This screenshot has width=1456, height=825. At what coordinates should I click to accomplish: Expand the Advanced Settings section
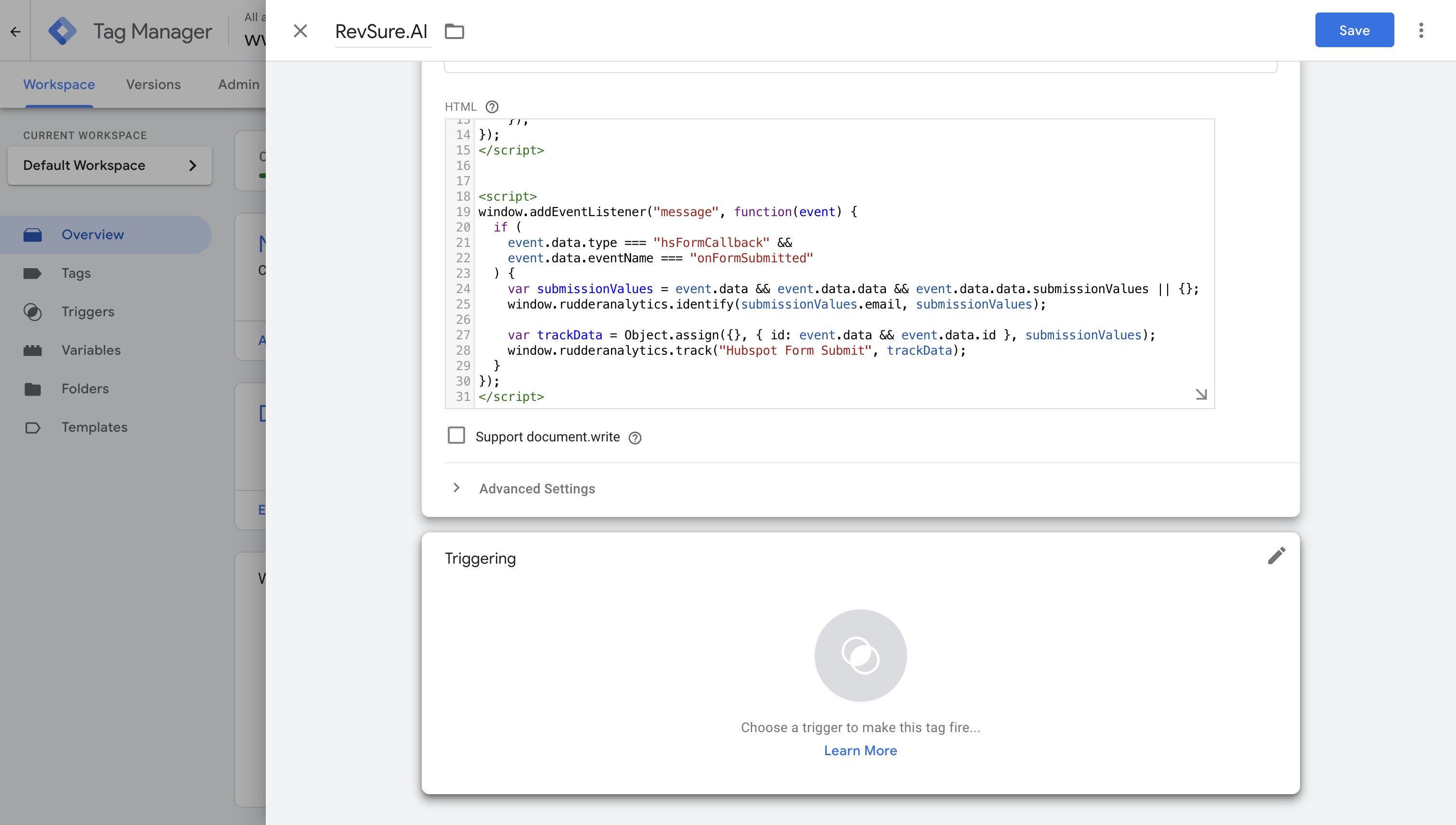tap(536, 489)
